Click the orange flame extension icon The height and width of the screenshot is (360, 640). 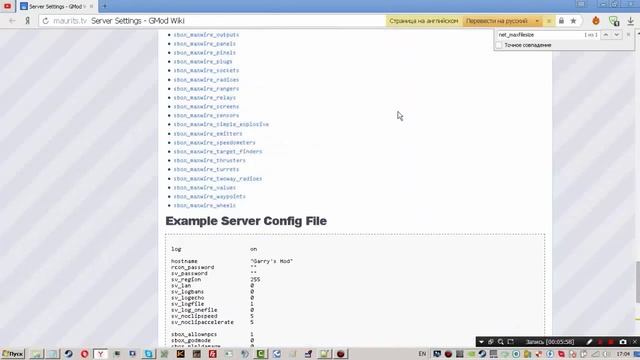coord(596,20)
